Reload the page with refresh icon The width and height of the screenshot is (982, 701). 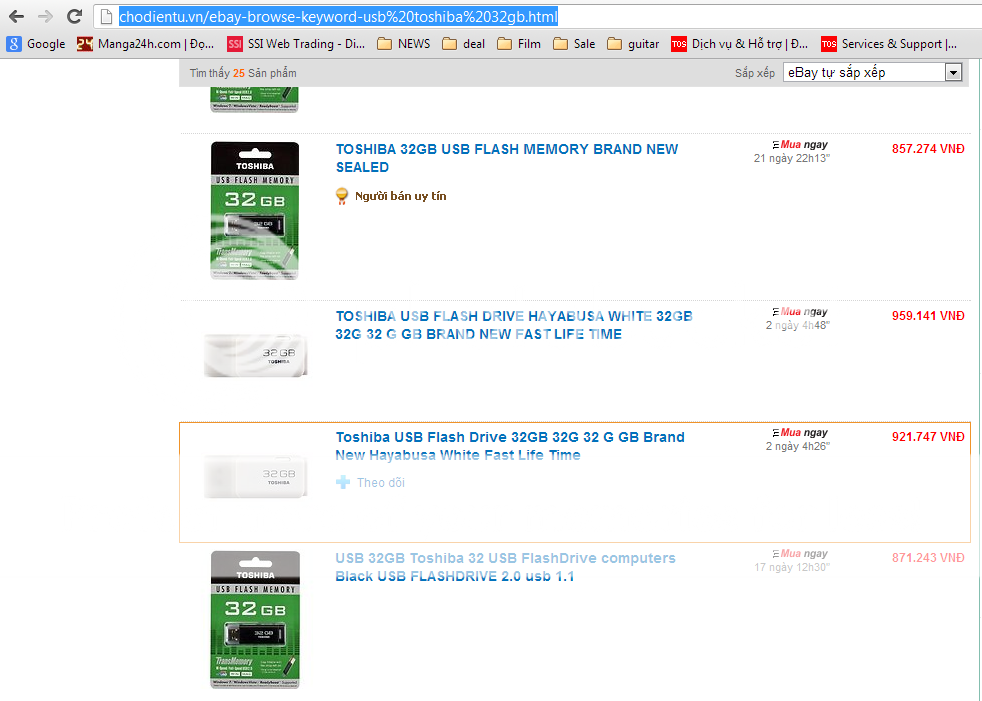point(75,16)
